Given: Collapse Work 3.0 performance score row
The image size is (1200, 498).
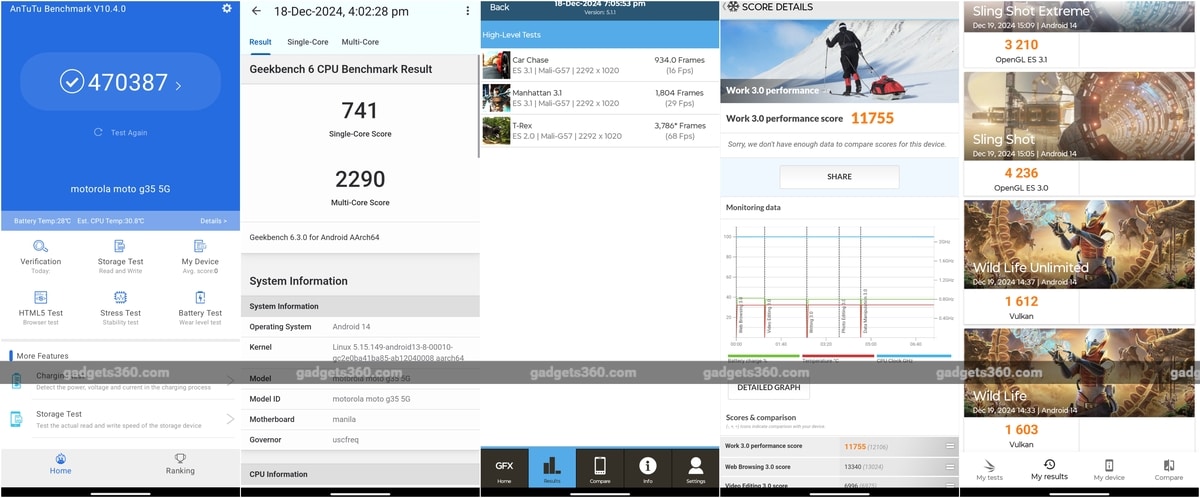Looking at the screenshot, I should 950,446.
